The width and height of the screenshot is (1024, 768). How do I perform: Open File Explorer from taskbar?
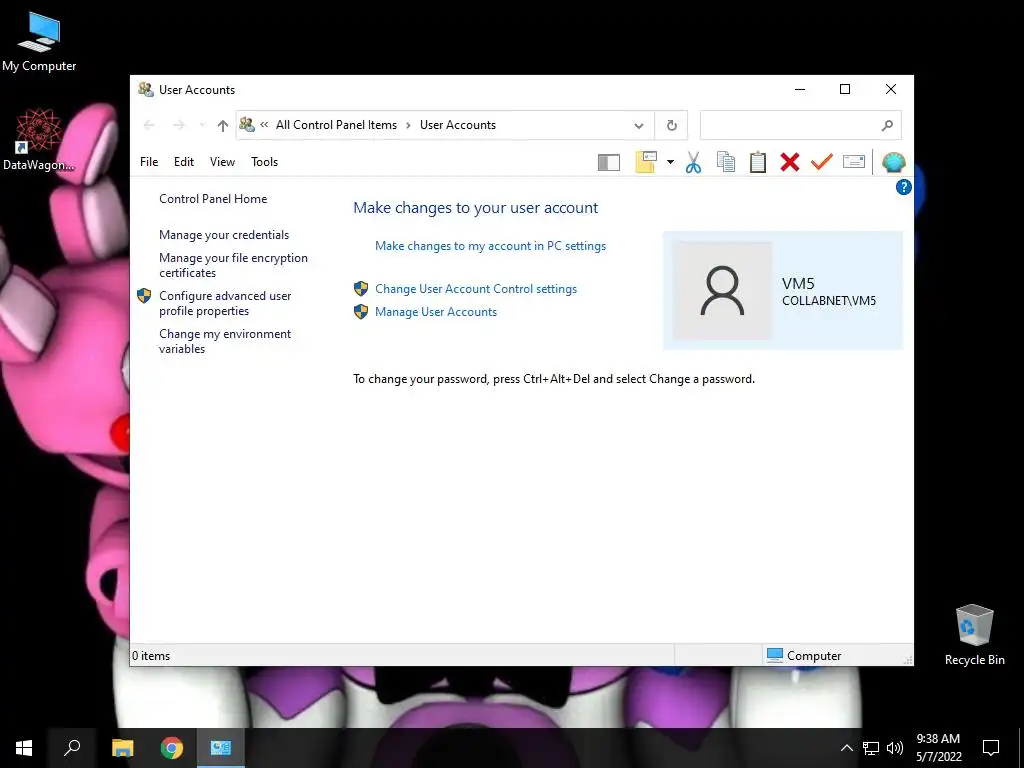coord(122,748)
